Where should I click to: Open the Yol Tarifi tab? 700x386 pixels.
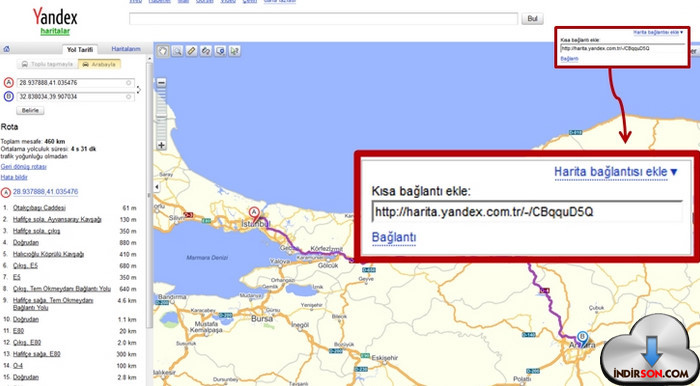(80, 50)
